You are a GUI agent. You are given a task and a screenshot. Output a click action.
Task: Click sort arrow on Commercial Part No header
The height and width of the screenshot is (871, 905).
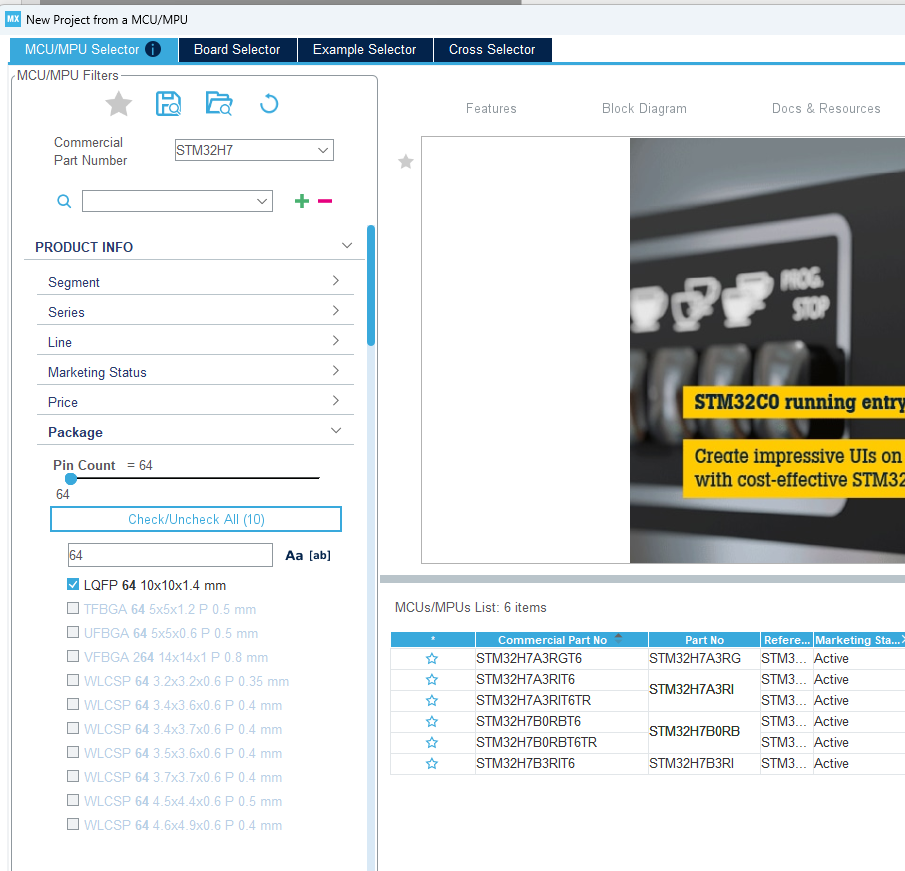618,638
